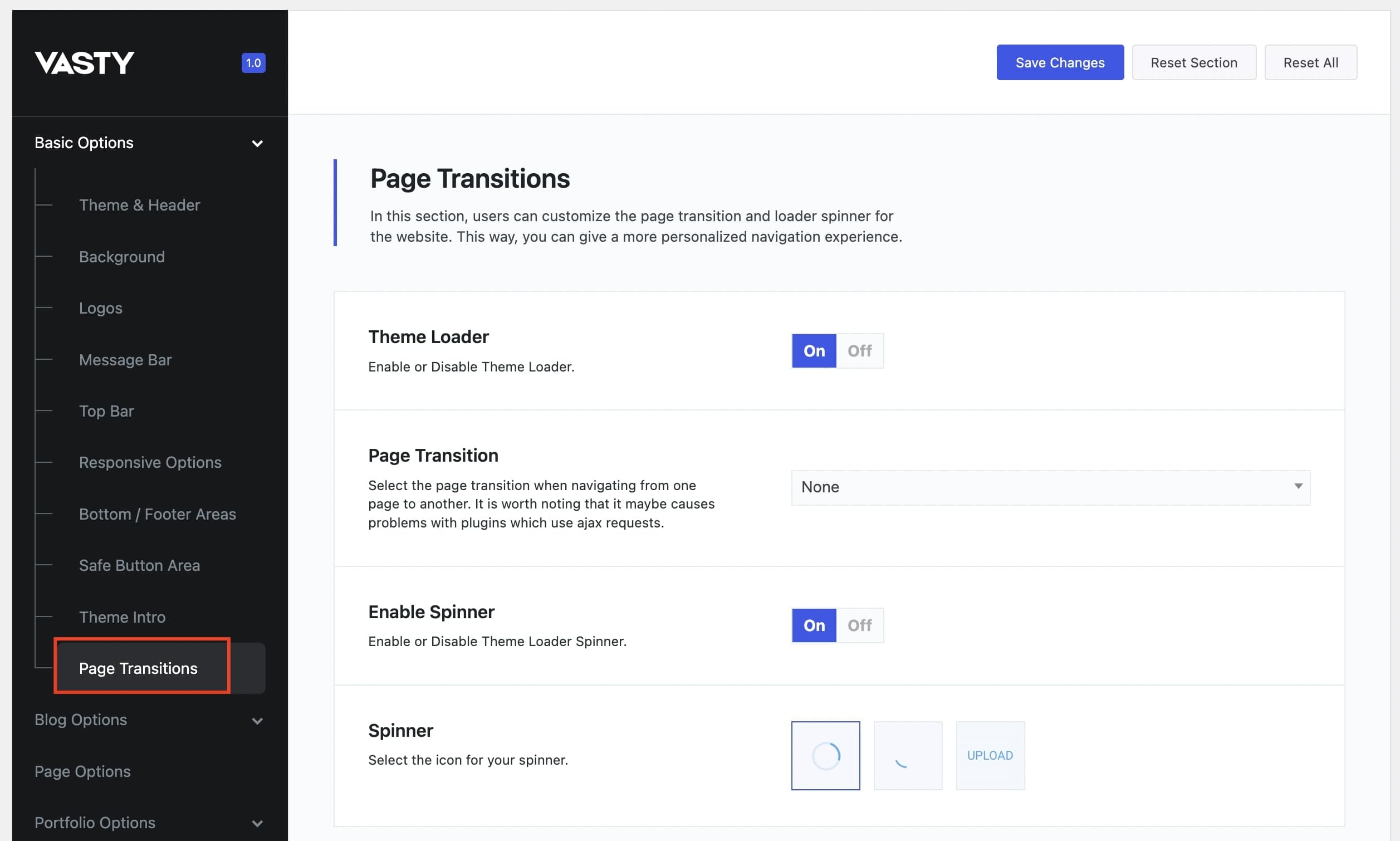Expand the Blog Options chevron
This screenshot has width=1400, height=841.
[x=257, y=721]
